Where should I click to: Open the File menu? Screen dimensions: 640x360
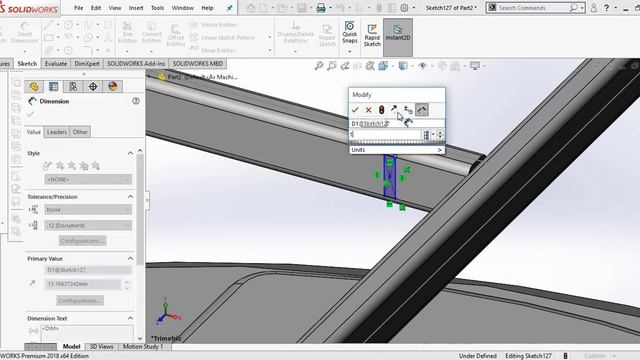78,8
